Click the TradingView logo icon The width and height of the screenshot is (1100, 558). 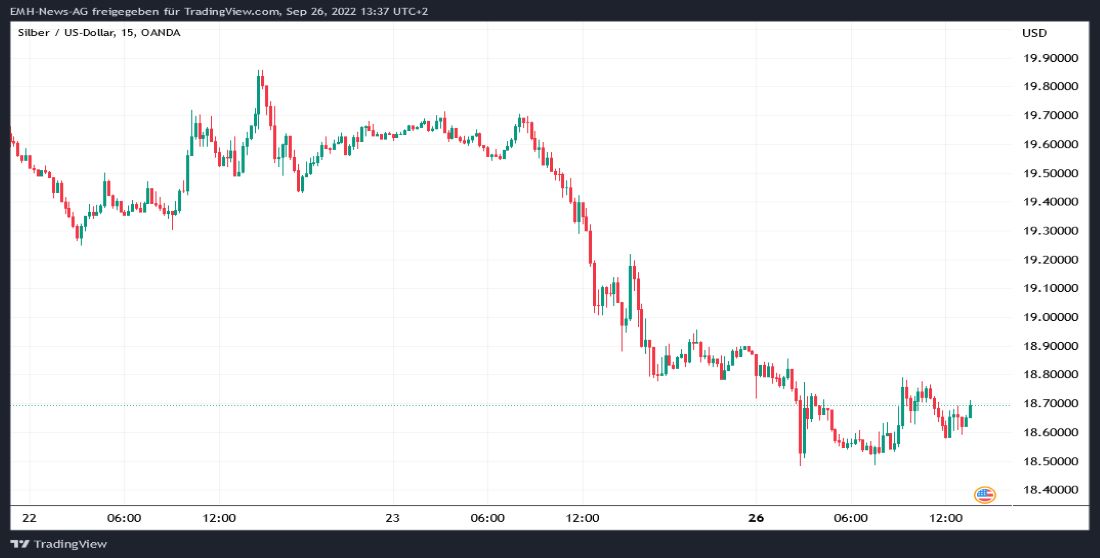click(20, 544)
